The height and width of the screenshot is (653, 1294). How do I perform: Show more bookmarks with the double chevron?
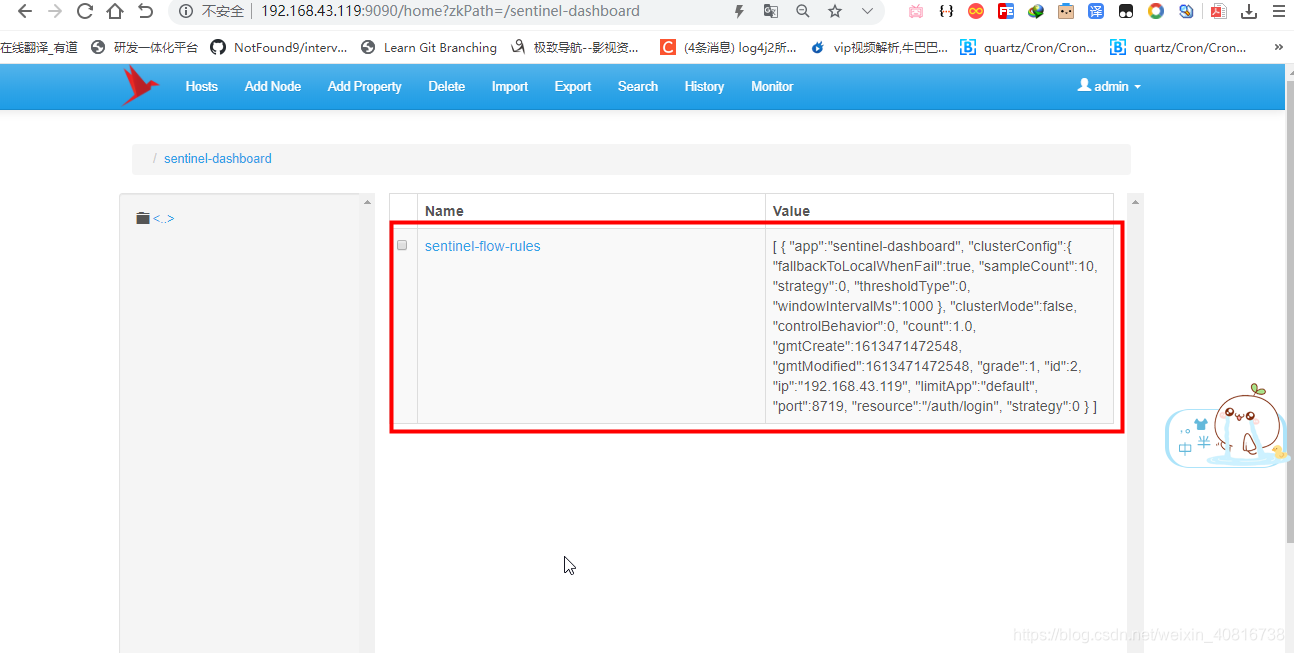pyautogui.click(x=1279, y=47)
